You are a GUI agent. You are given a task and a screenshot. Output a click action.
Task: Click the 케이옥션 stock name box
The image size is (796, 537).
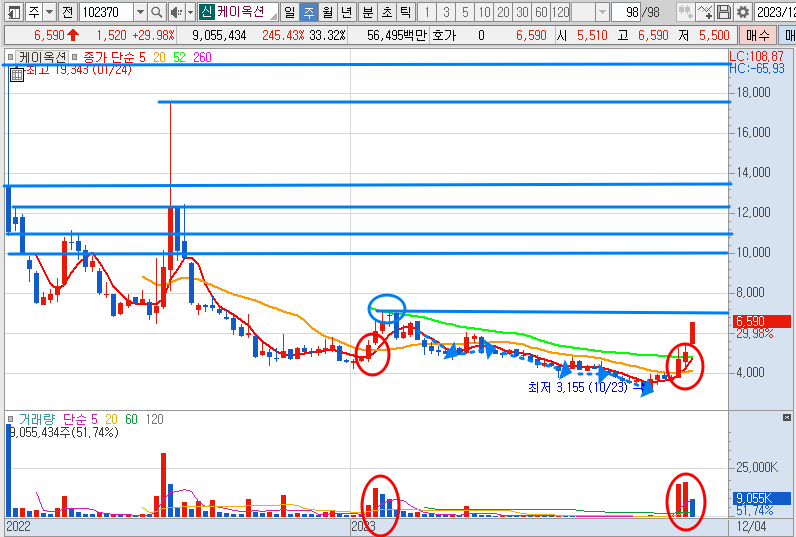(246, 12)
